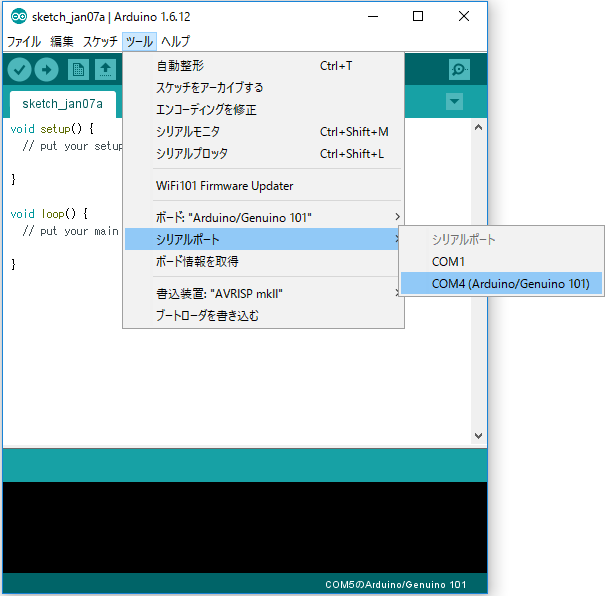Choose ブートローダを書き込む
This screenshot has width=605, height=596.
click(x=264, y=316)
